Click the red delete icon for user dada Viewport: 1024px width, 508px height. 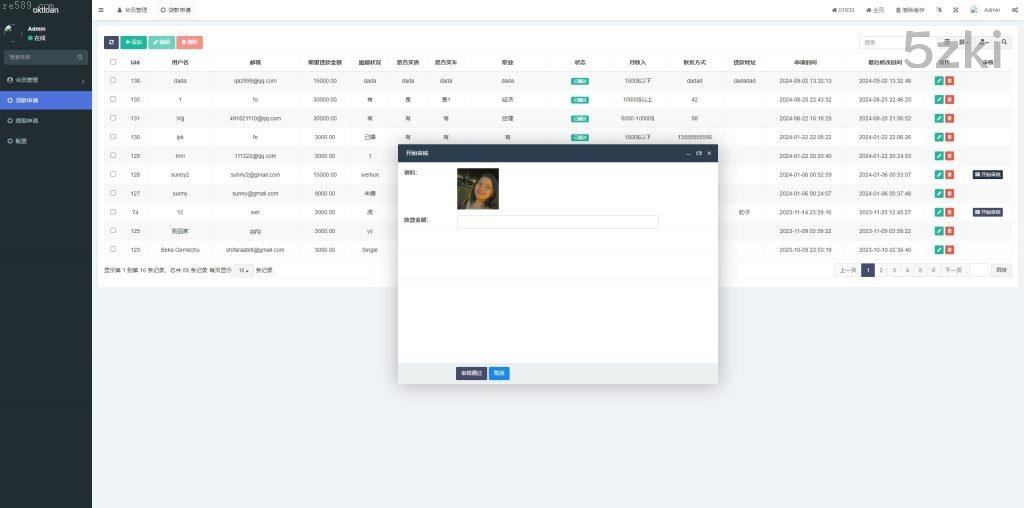coord(950,80)
